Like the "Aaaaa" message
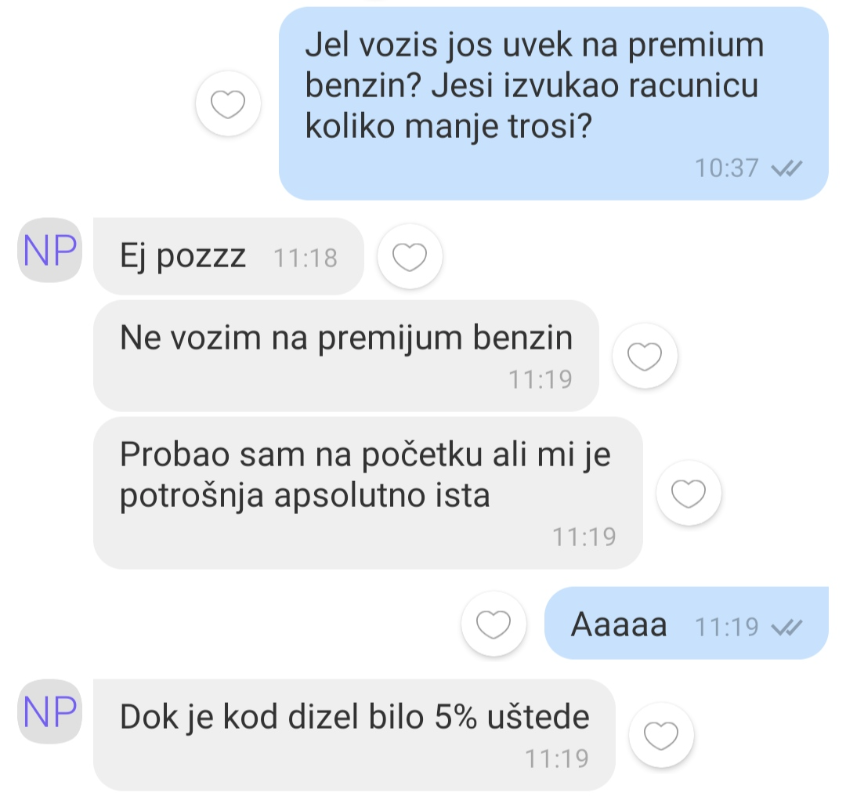The width and height of the screenshot is (846, 800). point(493,624)
